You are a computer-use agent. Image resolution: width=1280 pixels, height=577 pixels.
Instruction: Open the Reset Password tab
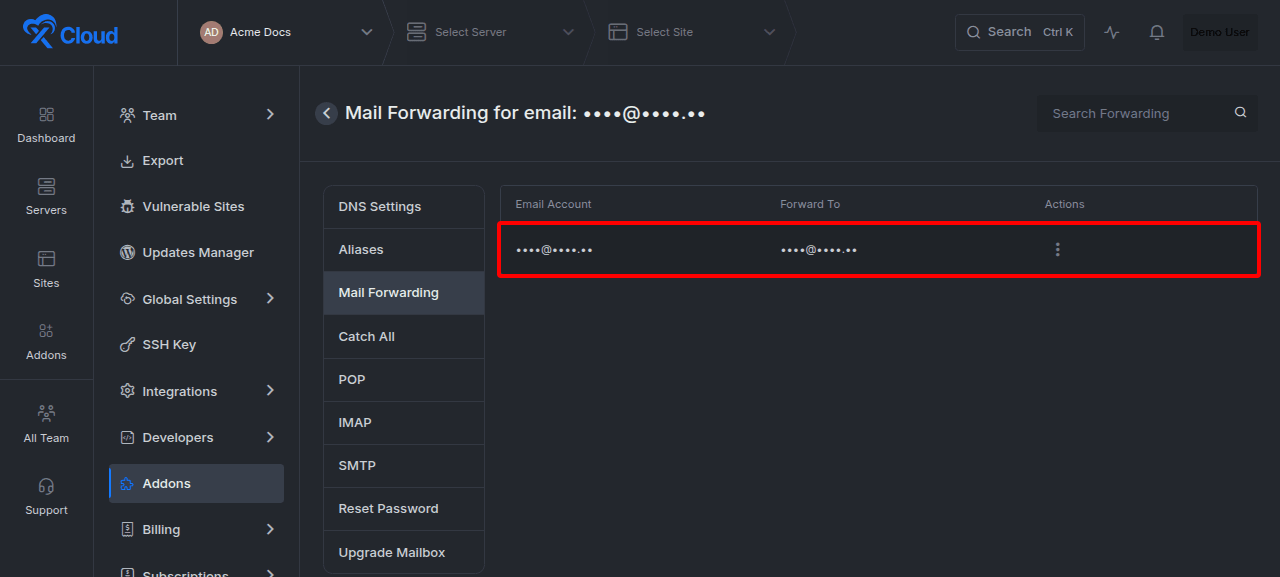404,509
